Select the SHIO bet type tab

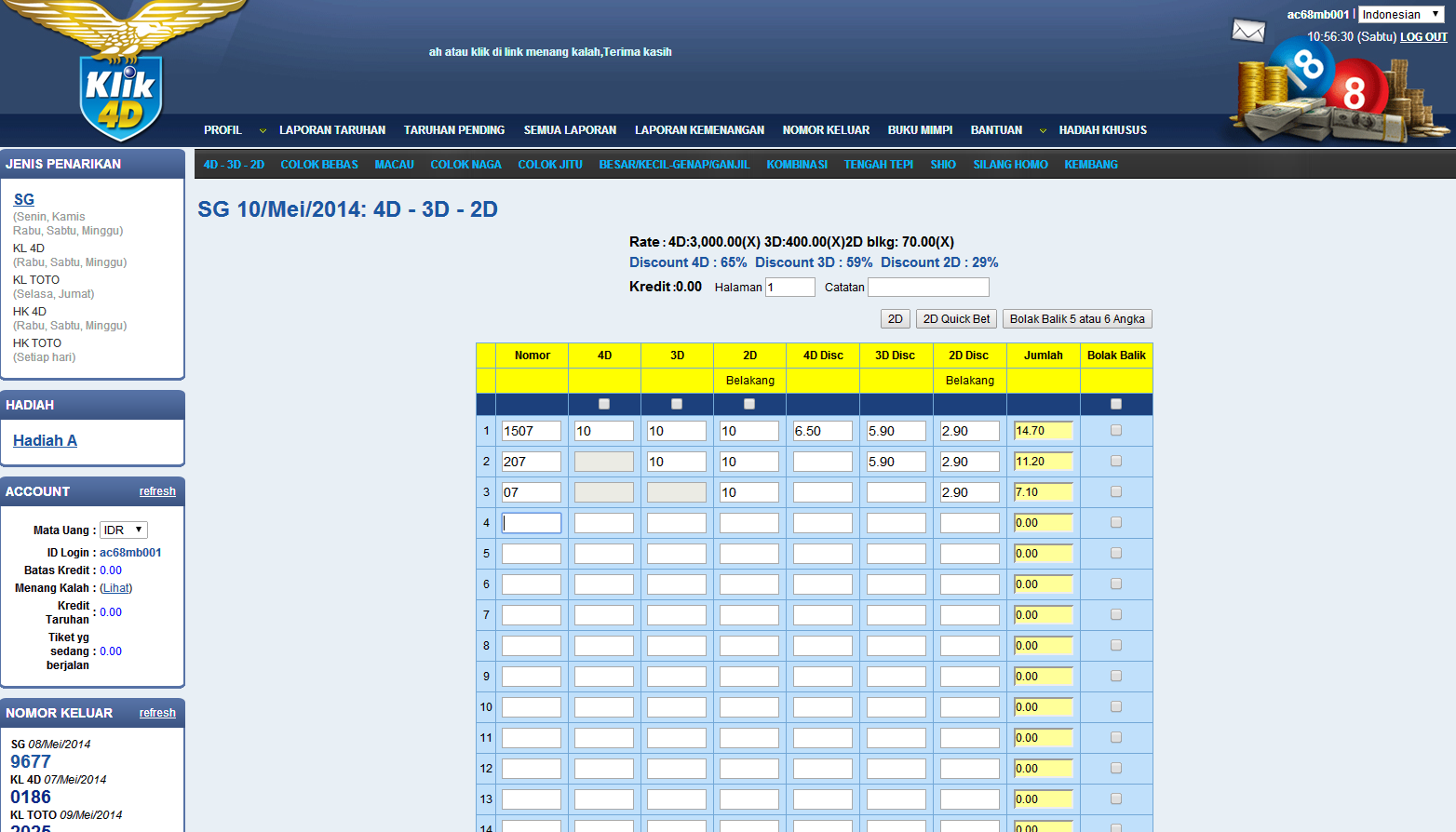[x=943, y=165]
